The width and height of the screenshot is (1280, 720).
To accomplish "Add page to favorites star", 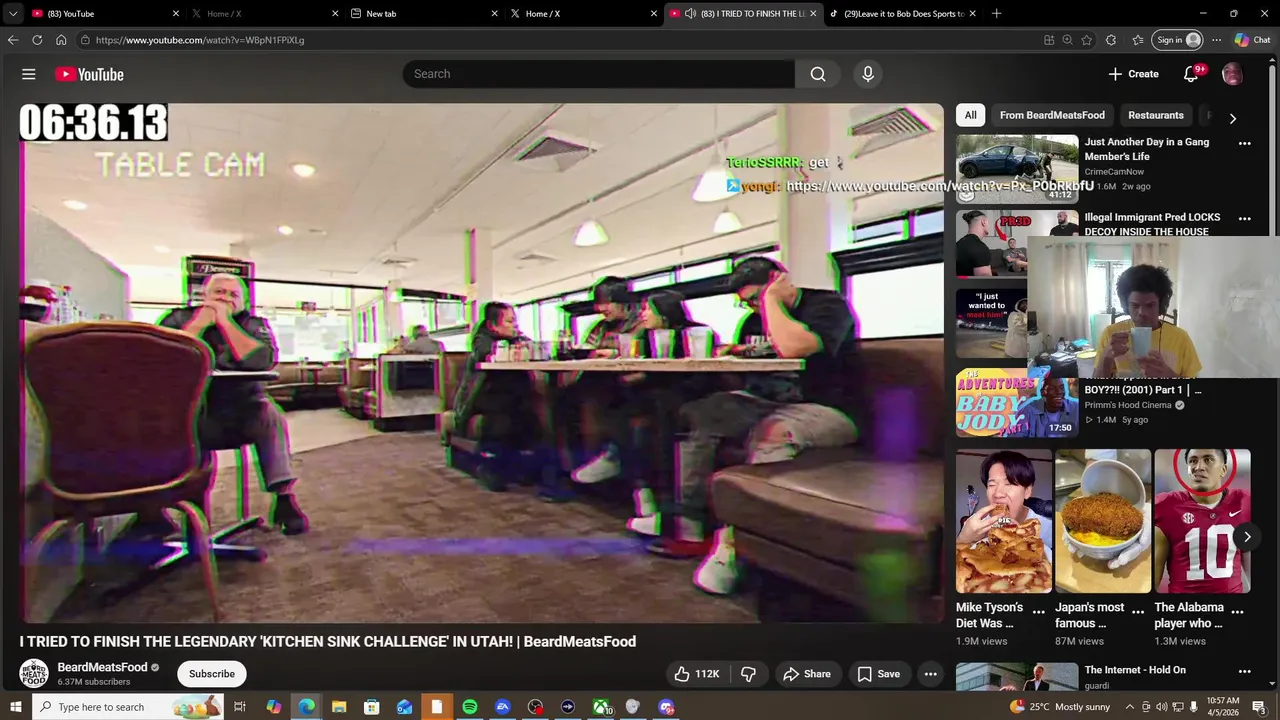I will click(x=1087, y=40).
